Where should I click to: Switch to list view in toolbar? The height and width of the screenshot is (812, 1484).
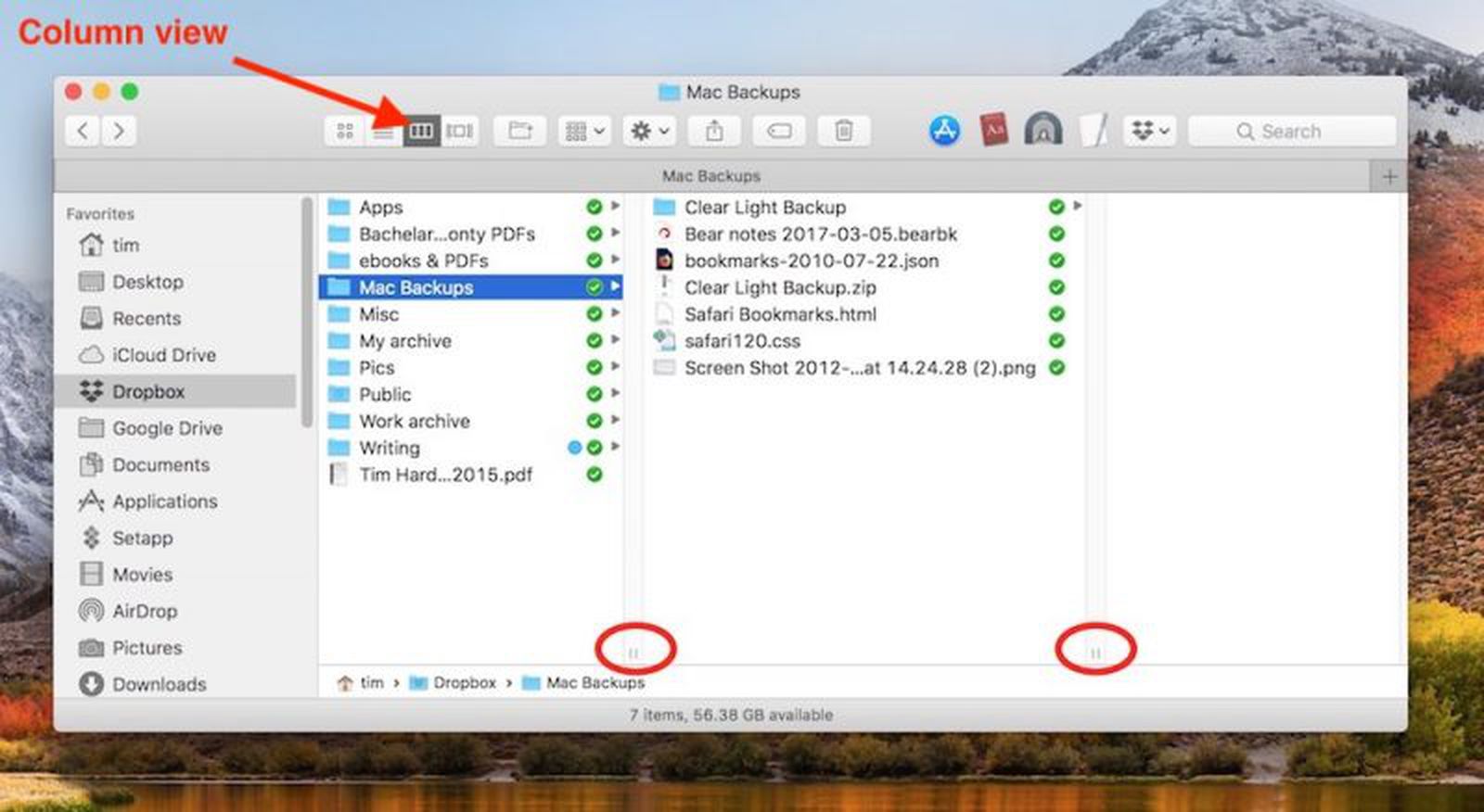[382, 132]
